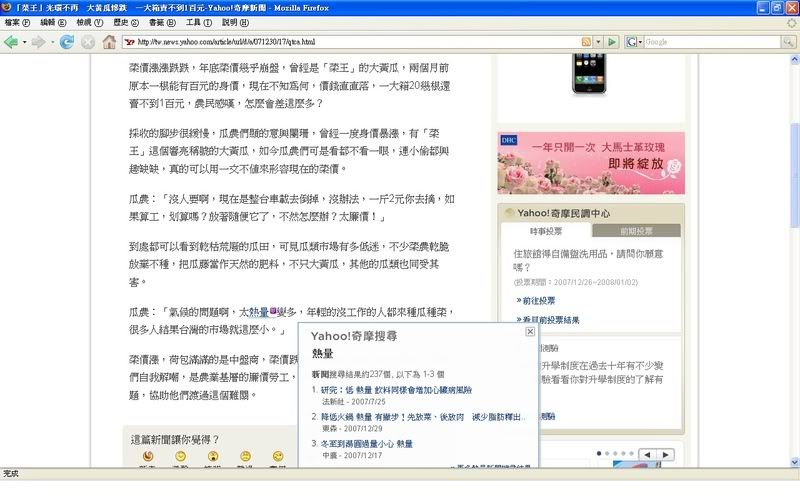Open the search engine selector dropdown
The width and height of the screenshot is (800, 500).
click(x=640, y=42)
